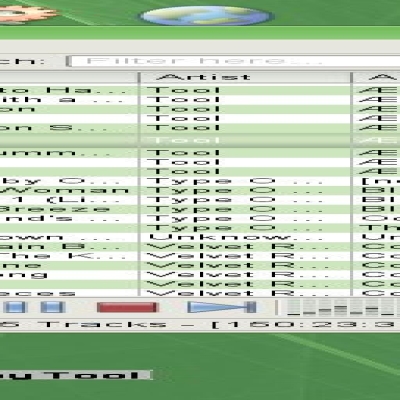Adjust the blue triangular volume slider
This screenshot has width=400, height=400.
point(222,307)
